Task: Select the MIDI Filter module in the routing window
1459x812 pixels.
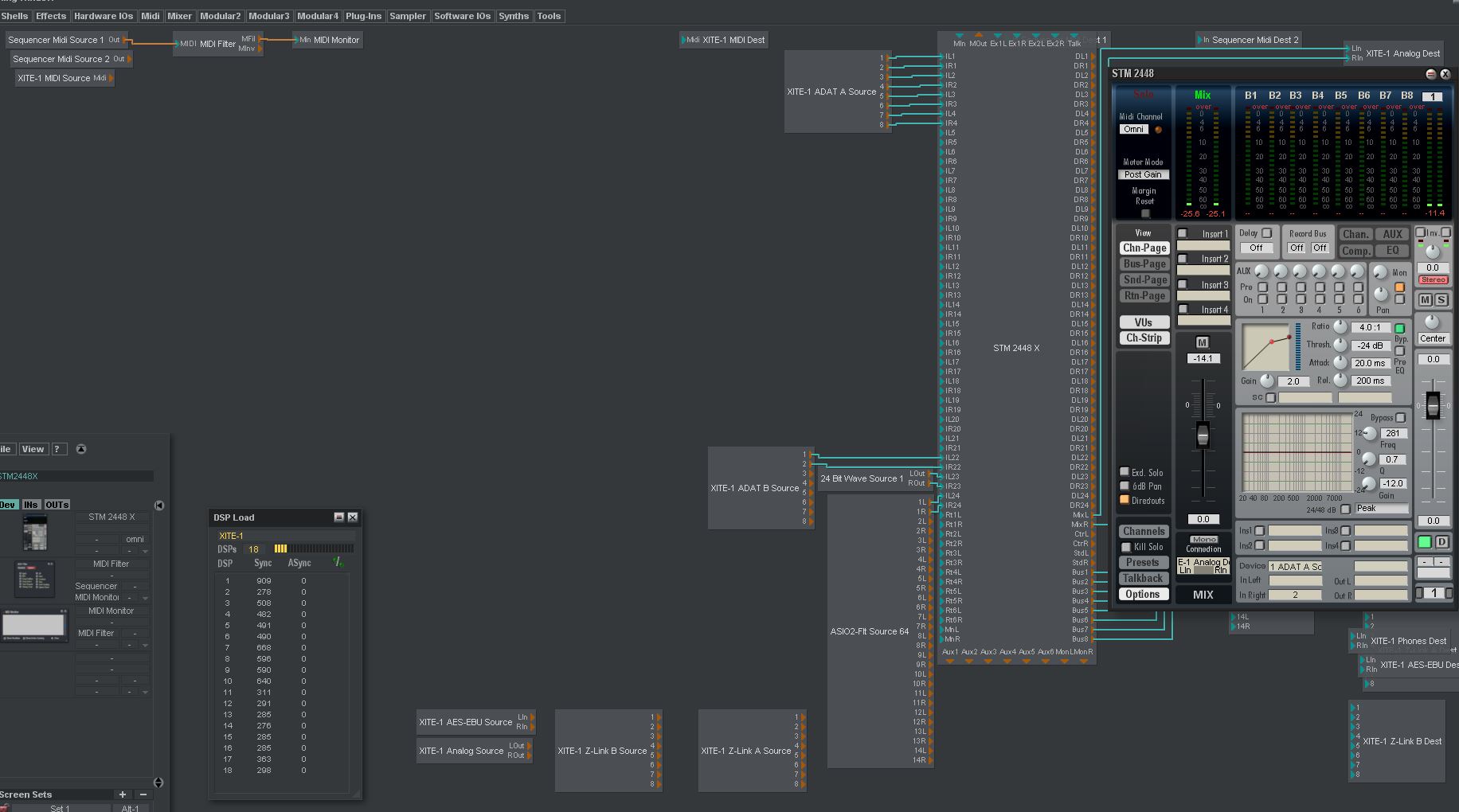Action: pos(217,44)
